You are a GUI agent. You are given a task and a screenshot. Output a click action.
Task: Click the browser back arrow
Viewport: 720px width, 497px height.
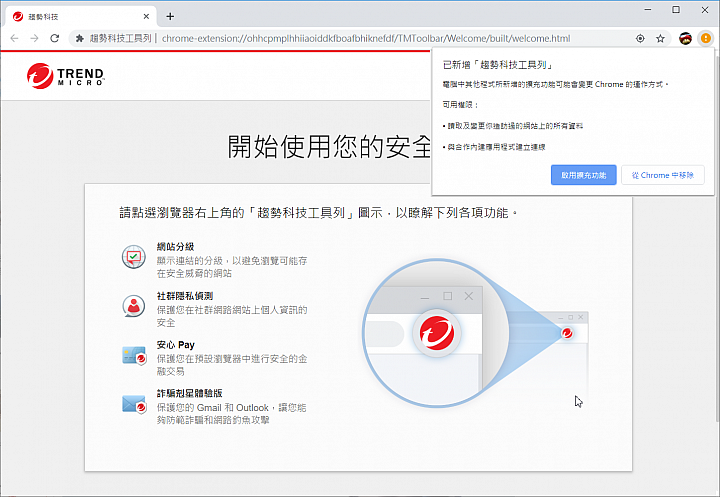tap(14, 38)
